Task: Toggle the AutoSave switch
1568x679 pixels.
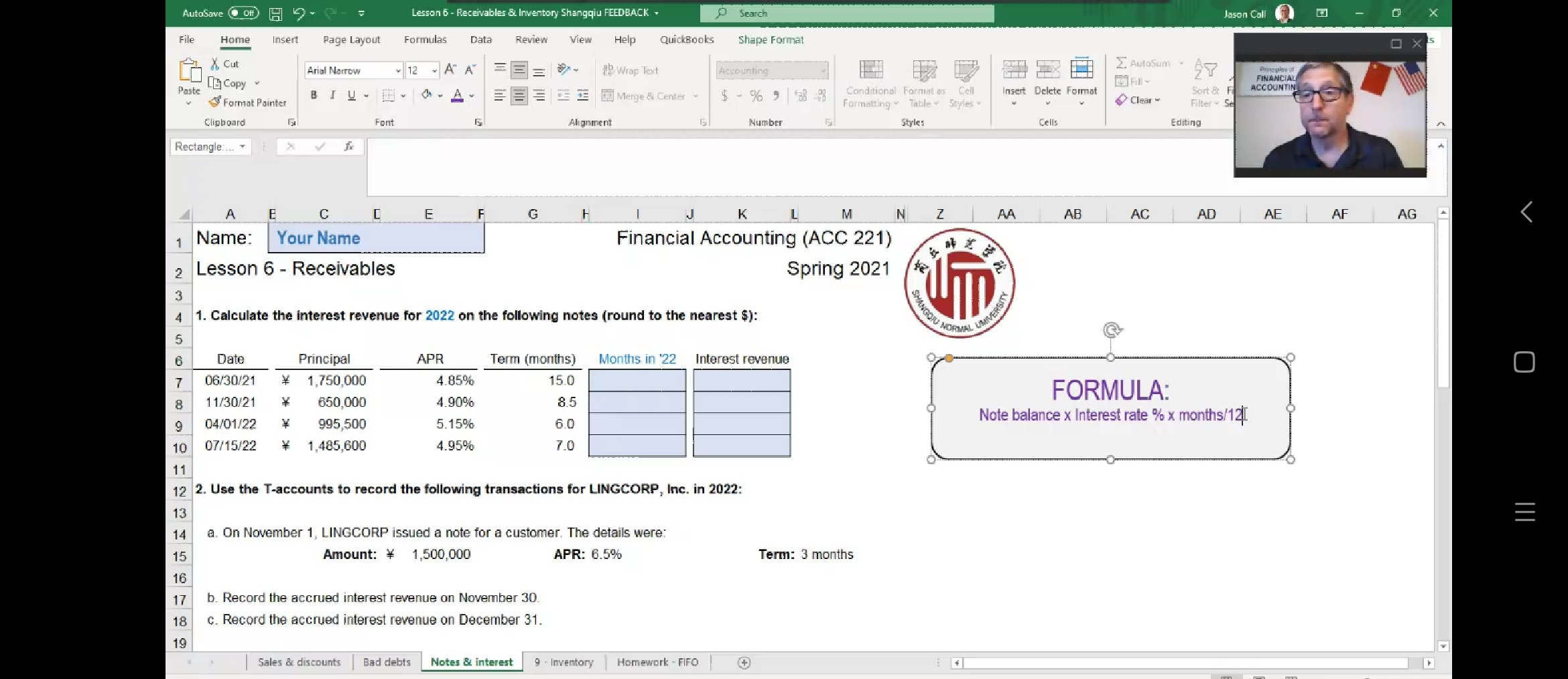Action: click(243, 13)
